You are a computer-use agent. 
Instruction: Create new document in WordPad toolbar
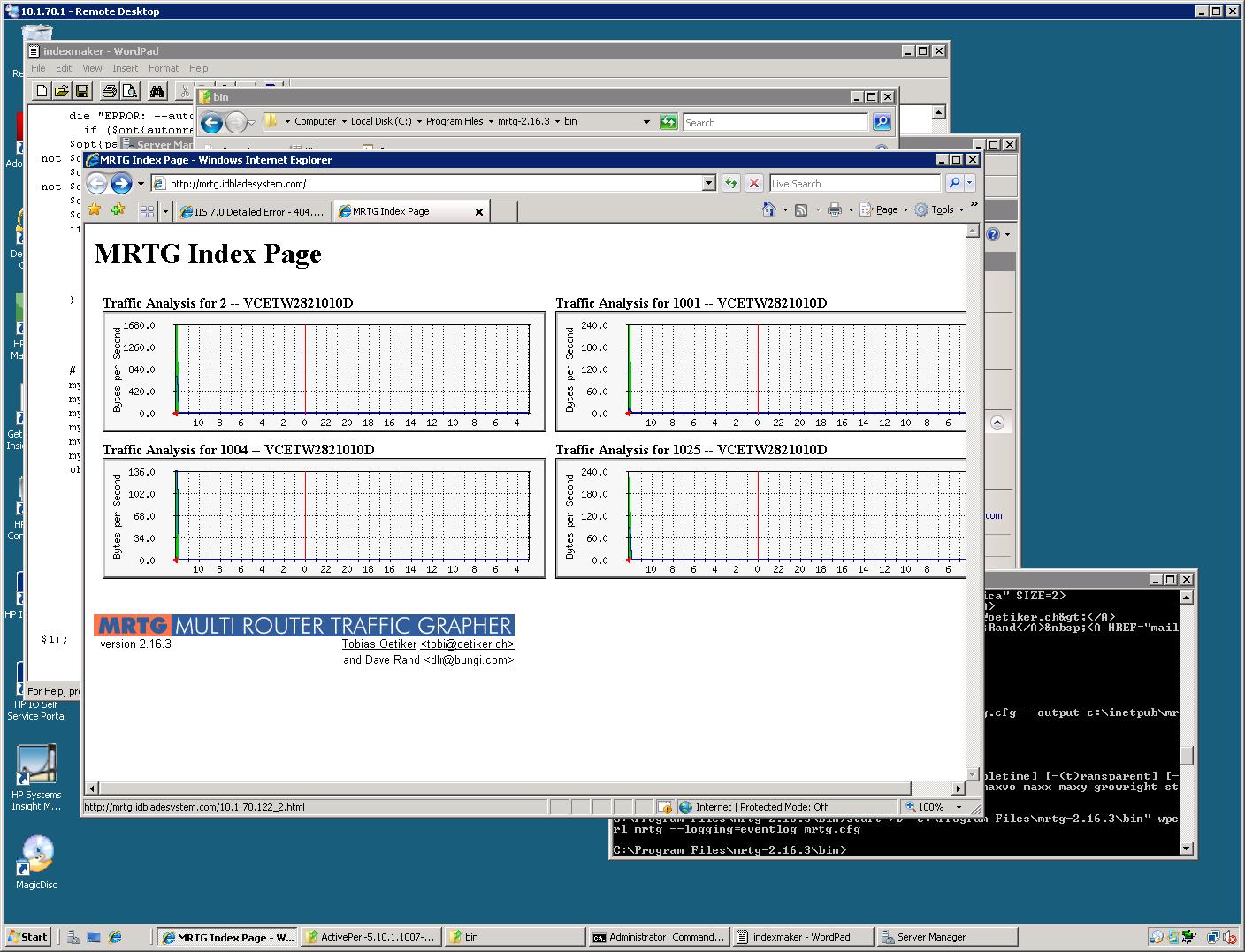pyautogui.click(x=42, y=90)
